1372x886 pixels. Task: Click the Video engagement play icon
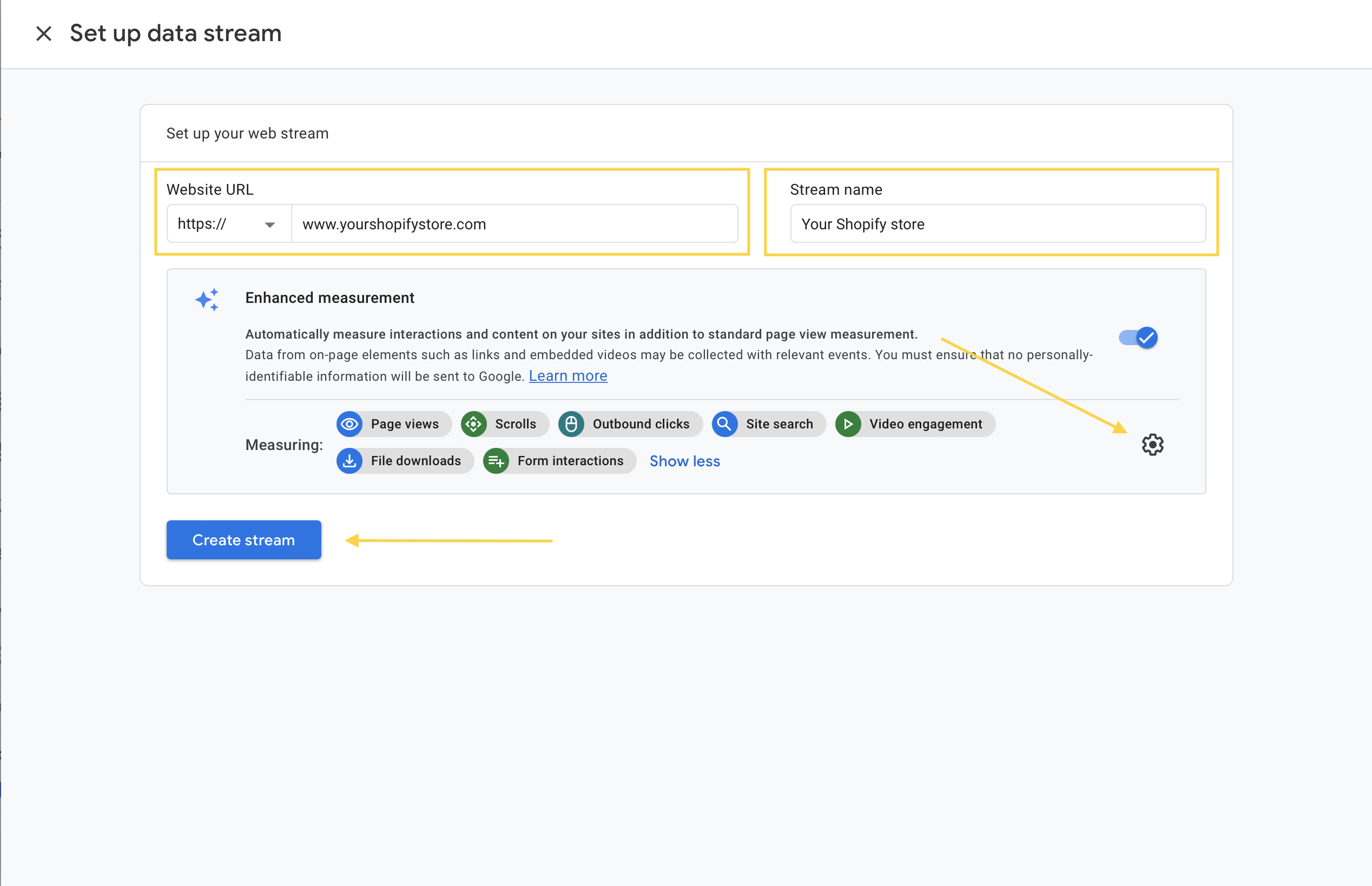click(848, 424)
